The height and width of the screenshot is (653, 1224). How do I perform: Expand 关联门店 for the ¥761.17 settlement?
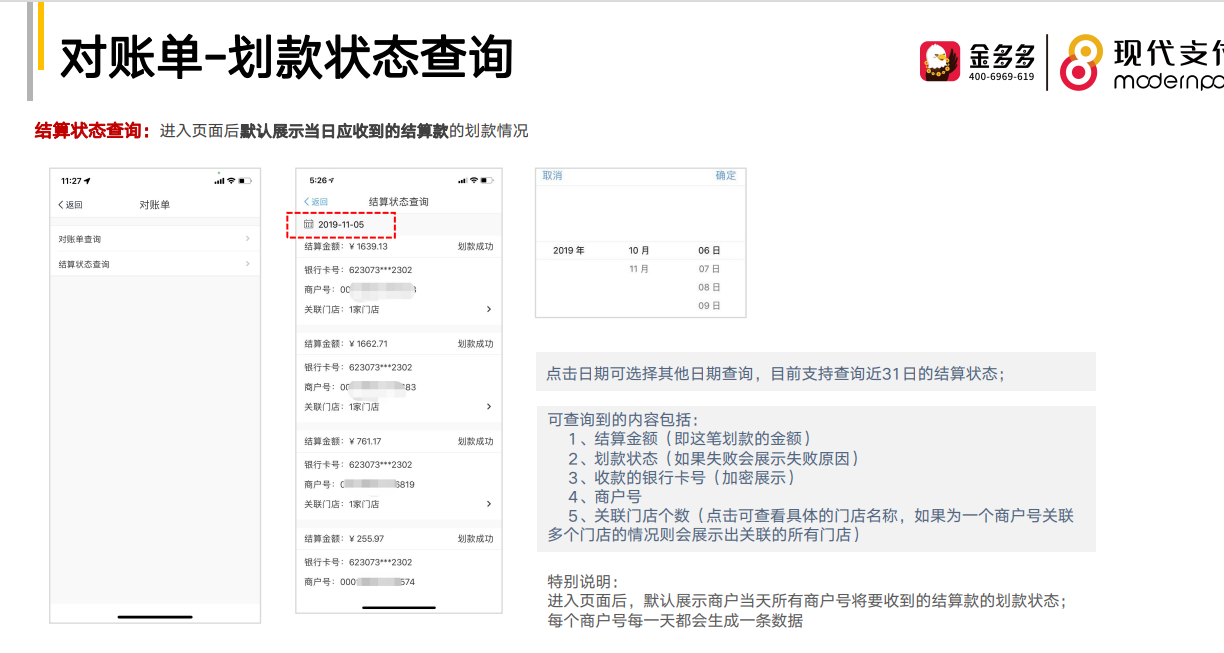click(488, 504)
